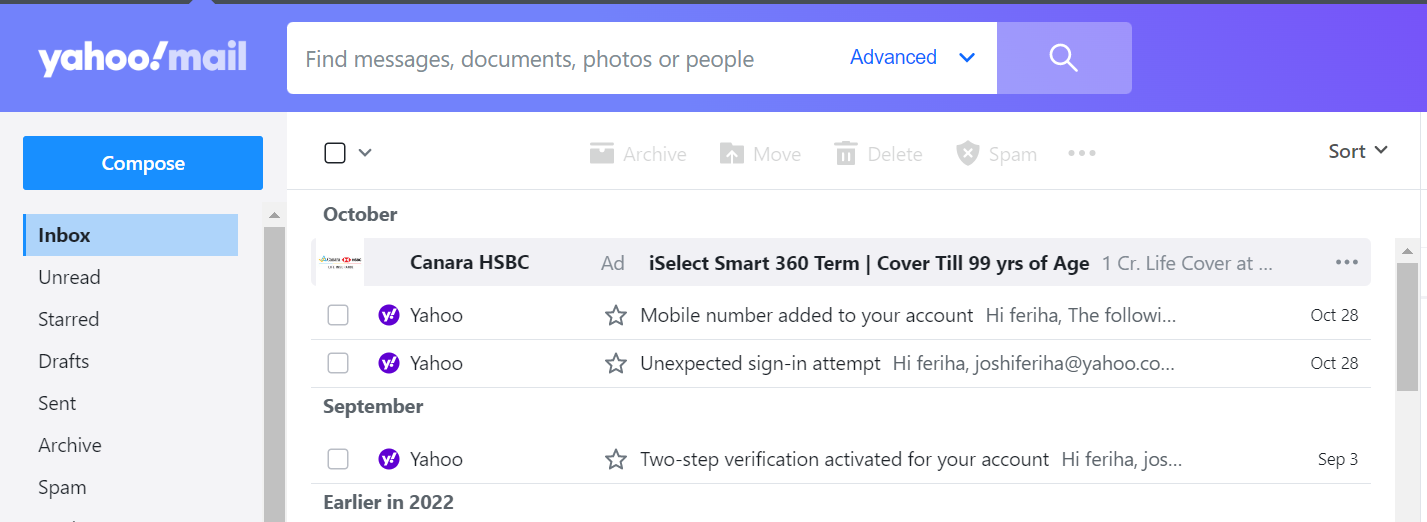Screen dimensions: 1427x522
Task: Open the Inbox folder
Action: 131,235
